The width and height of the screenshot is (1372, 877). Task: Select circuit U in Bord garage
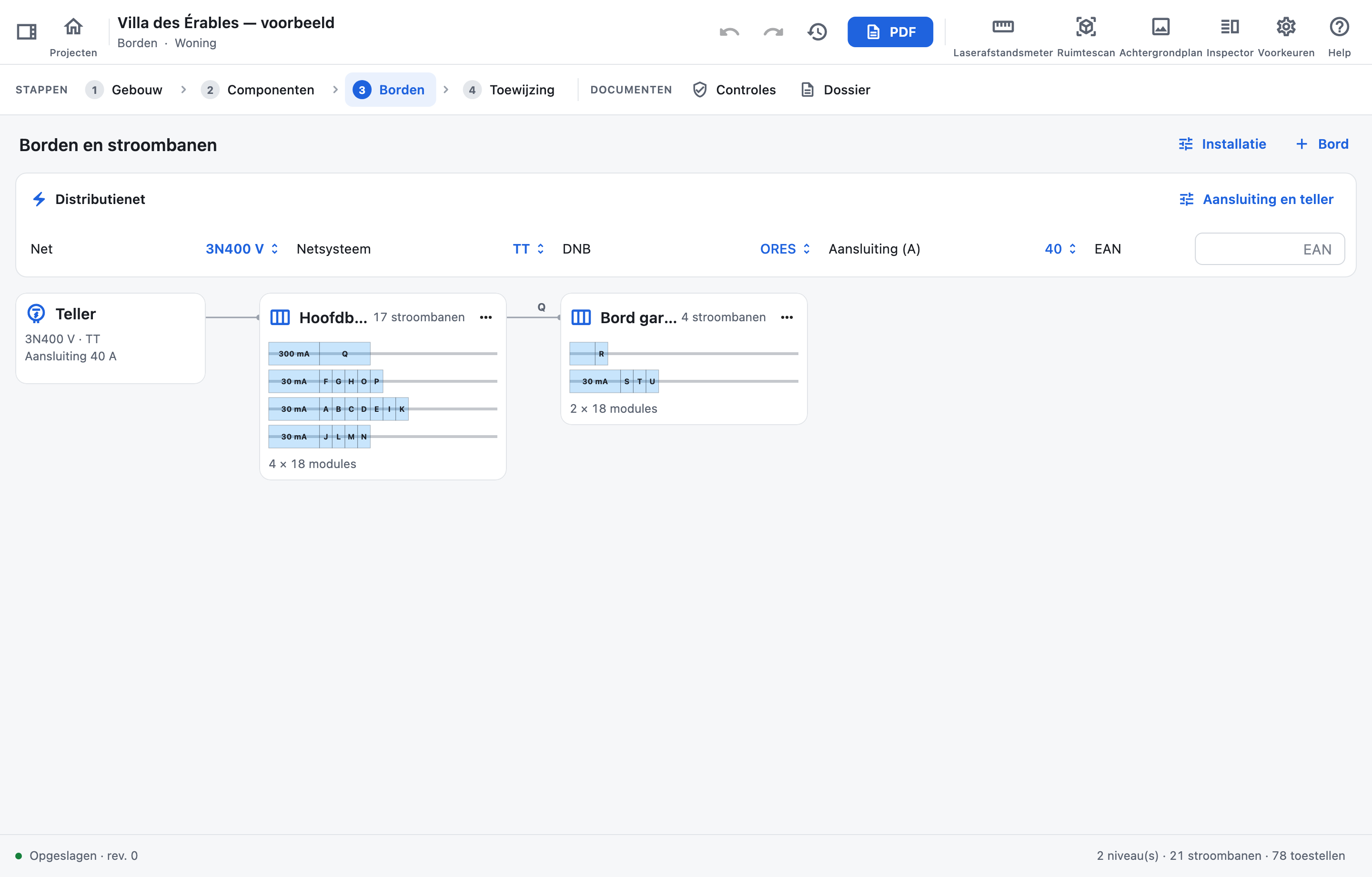(652, 381)
